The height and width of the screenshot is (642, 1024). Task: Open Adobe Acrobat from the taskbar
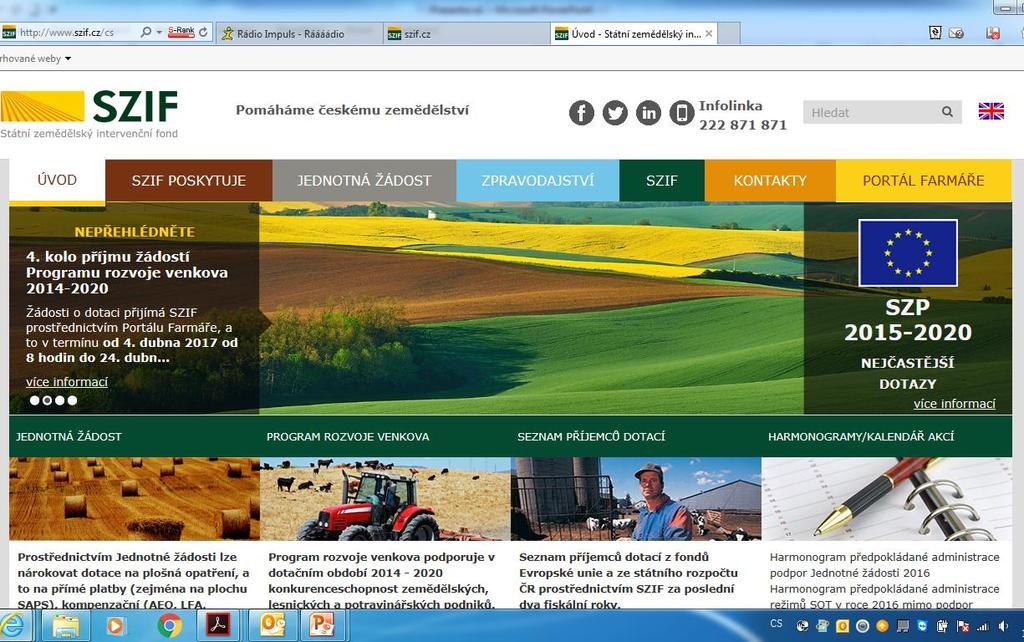(217, 626)
